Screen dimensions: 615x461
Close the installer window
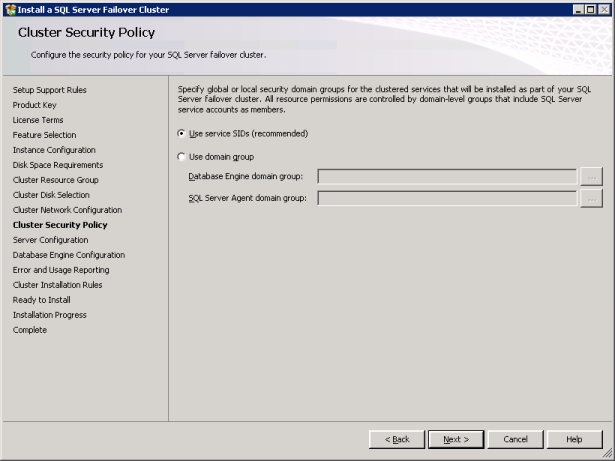point(604,10)
